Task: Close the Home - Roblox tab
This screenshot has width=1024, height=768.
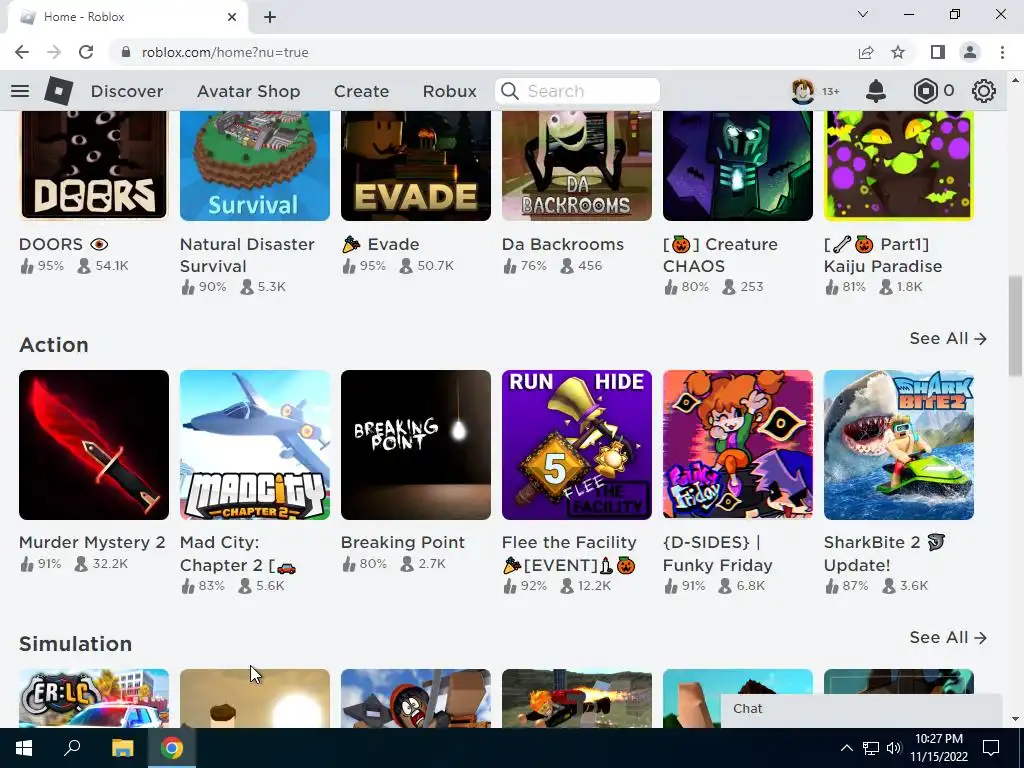Action: (x=232, y=17)
